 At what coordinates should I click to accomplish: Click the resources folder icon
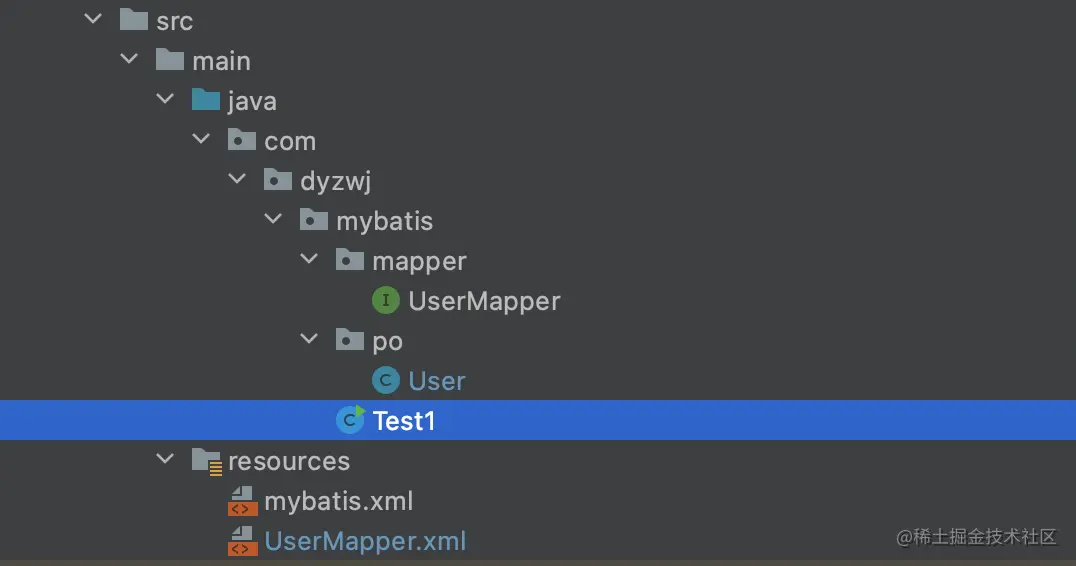pyautogui.click(x=206, y=461)
